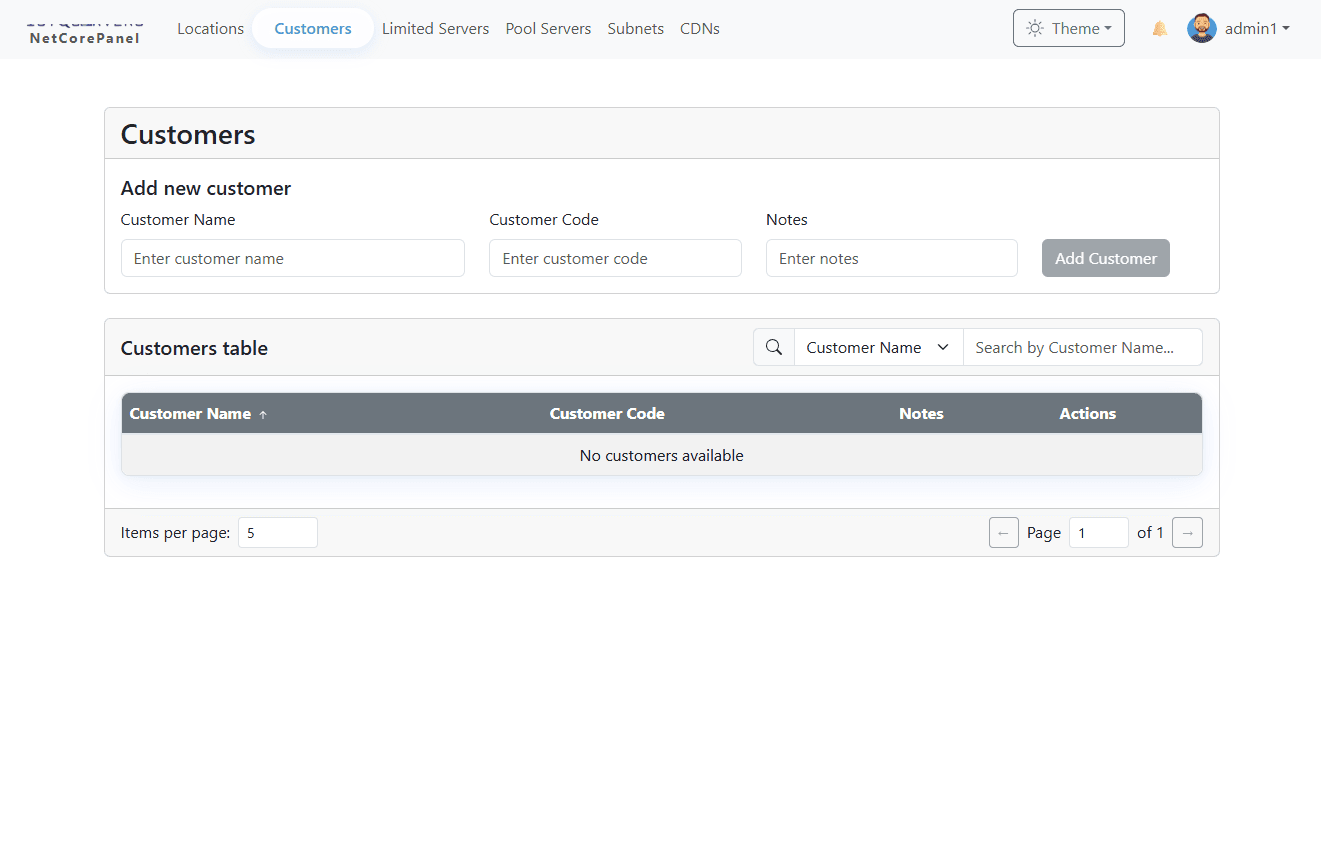Go to the previous page arrow
The width and height of the screenshot is (1321, 850).
[1004, 533]
